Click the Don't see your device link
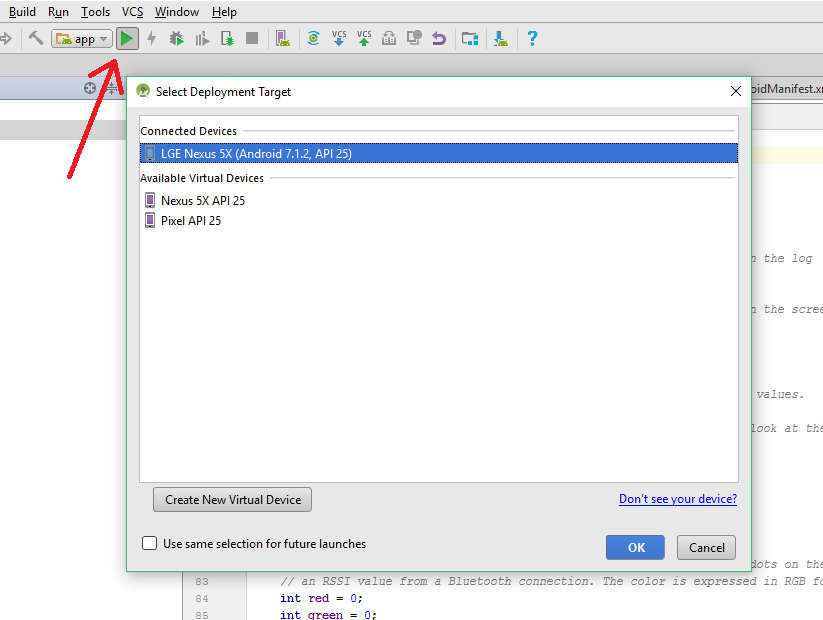 point(677,498)
